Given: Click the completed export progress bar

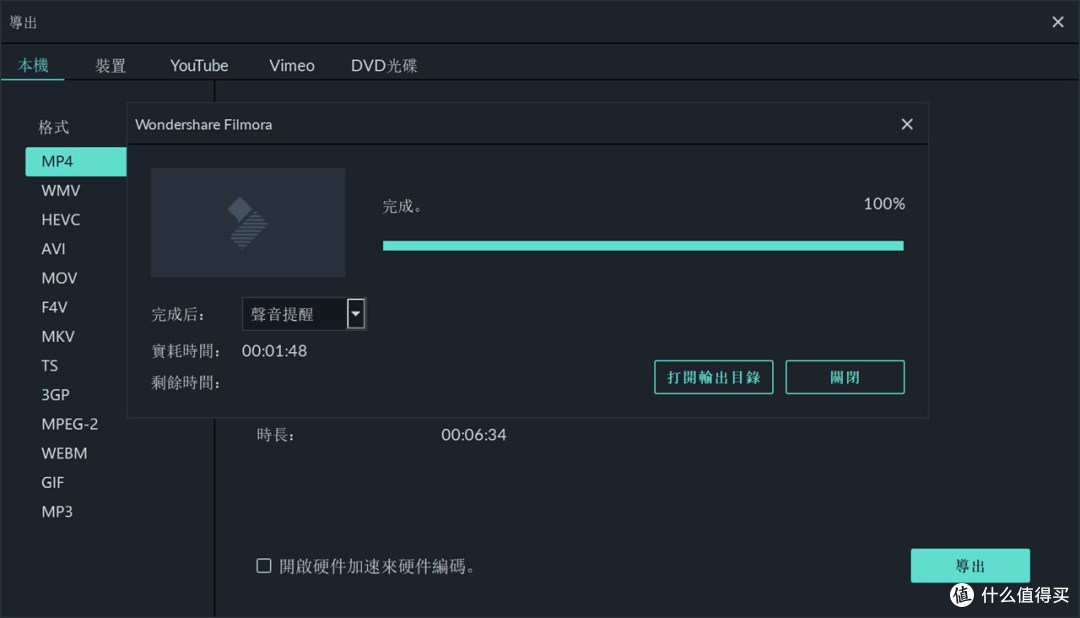Looking at the screenshot, I should pyautogui.click(x=643, y=246).
